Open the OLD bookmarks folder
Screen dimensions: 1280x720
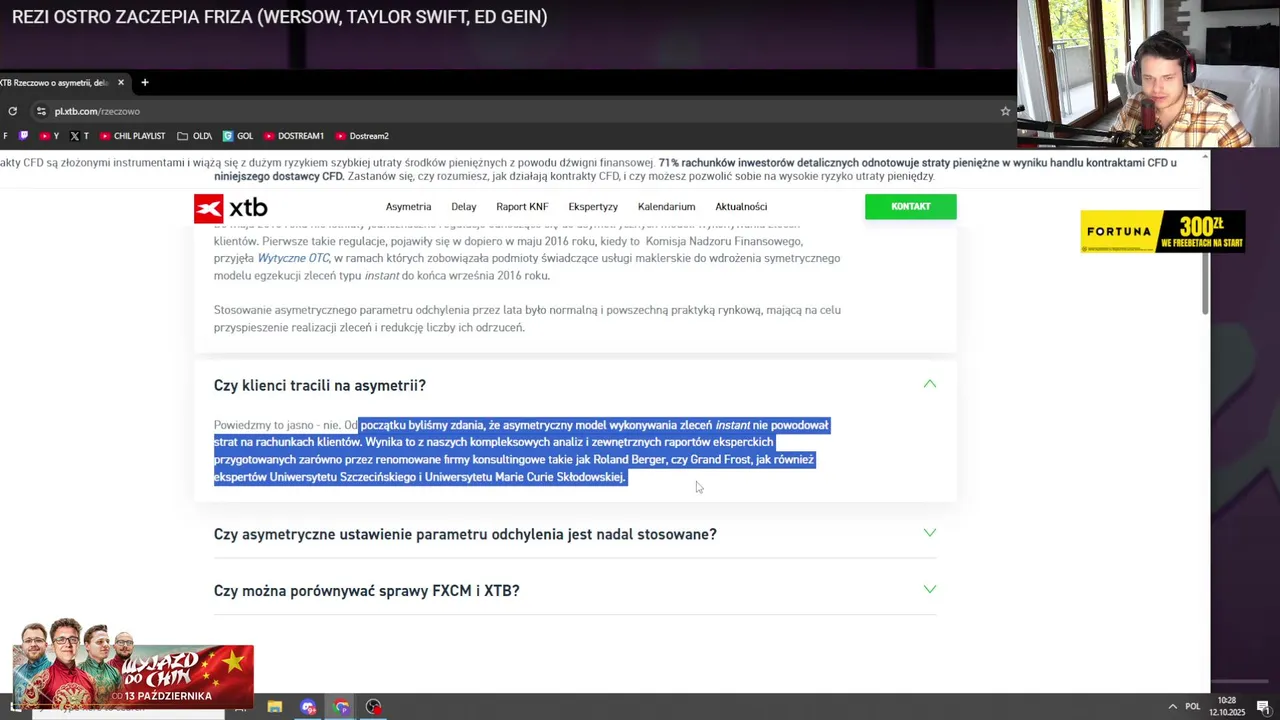click(x=194, y=136)
